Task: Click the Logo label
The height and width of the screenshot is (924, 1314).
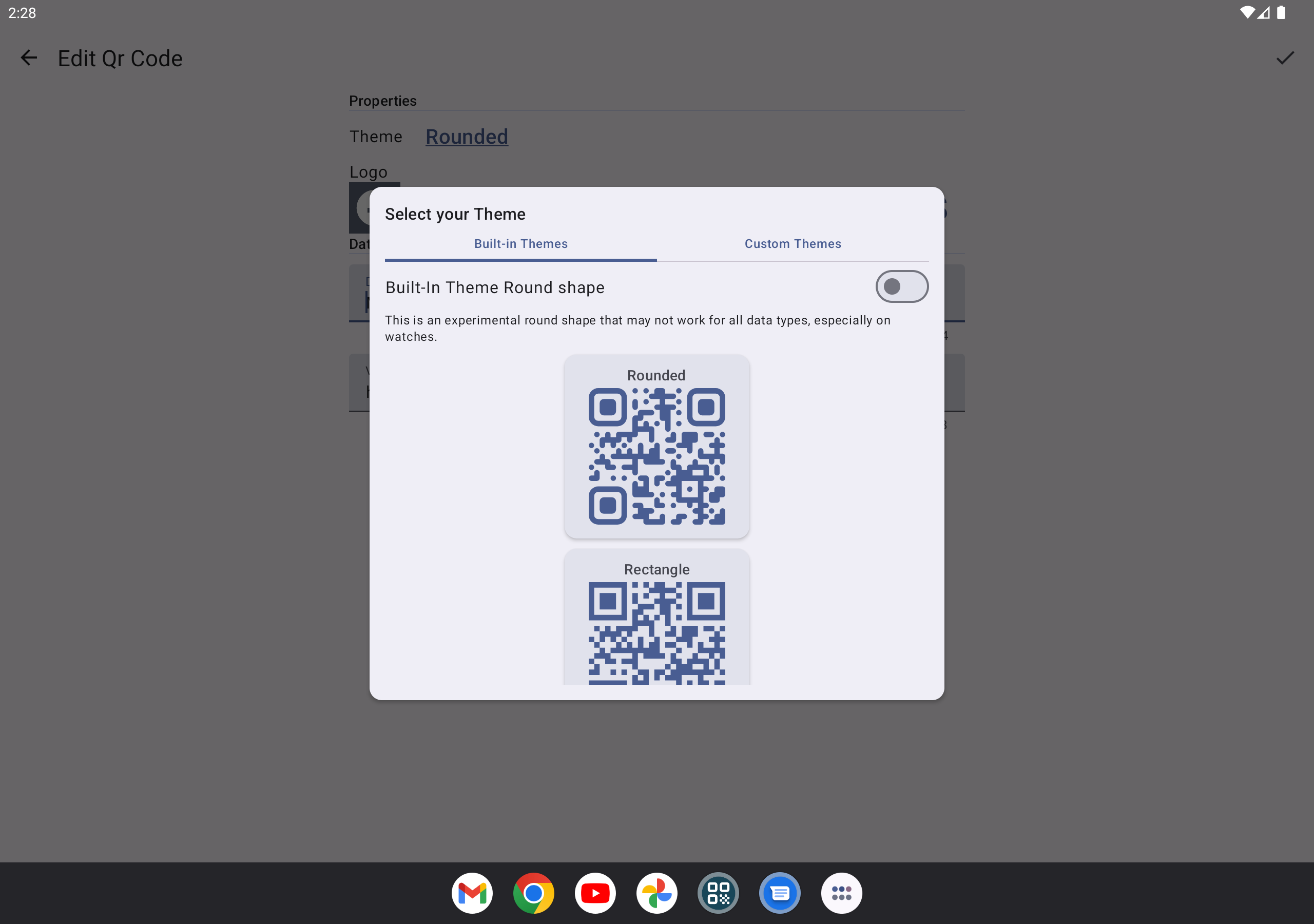Action: pyautogui.click(x=369, y=172)
